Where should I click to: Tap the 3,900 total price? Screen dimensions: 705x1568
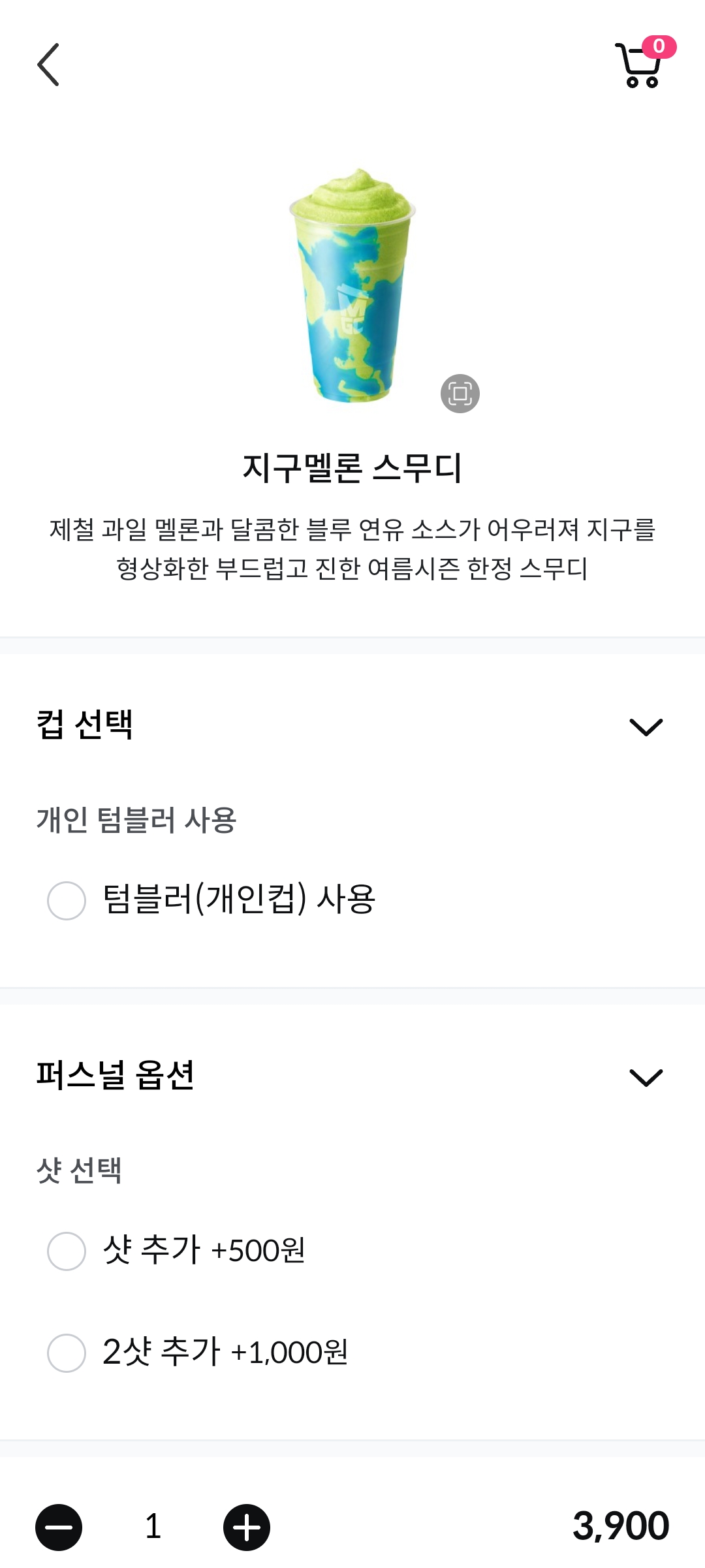pos(620,1526)
